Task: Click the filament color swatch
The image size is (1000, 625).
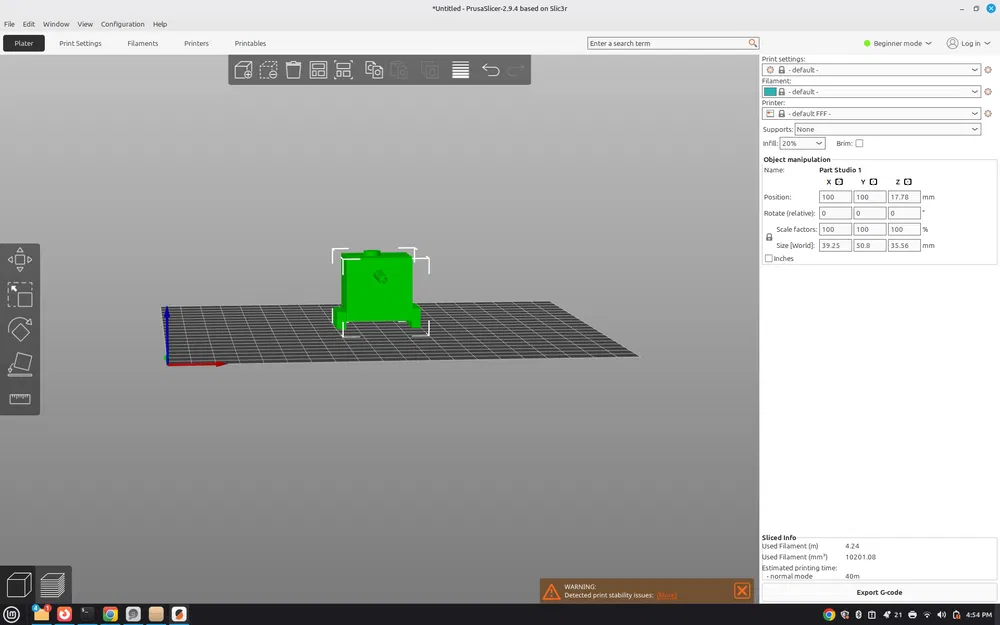Action: click(x=770, y=92)
